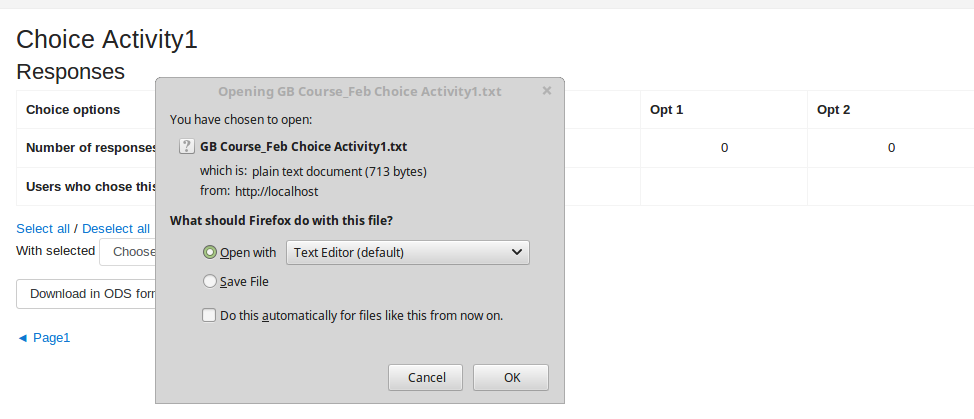Viewport: 974px width, 419px height.
Task: Click the Select all link
Action: click(x=43, y=228)
